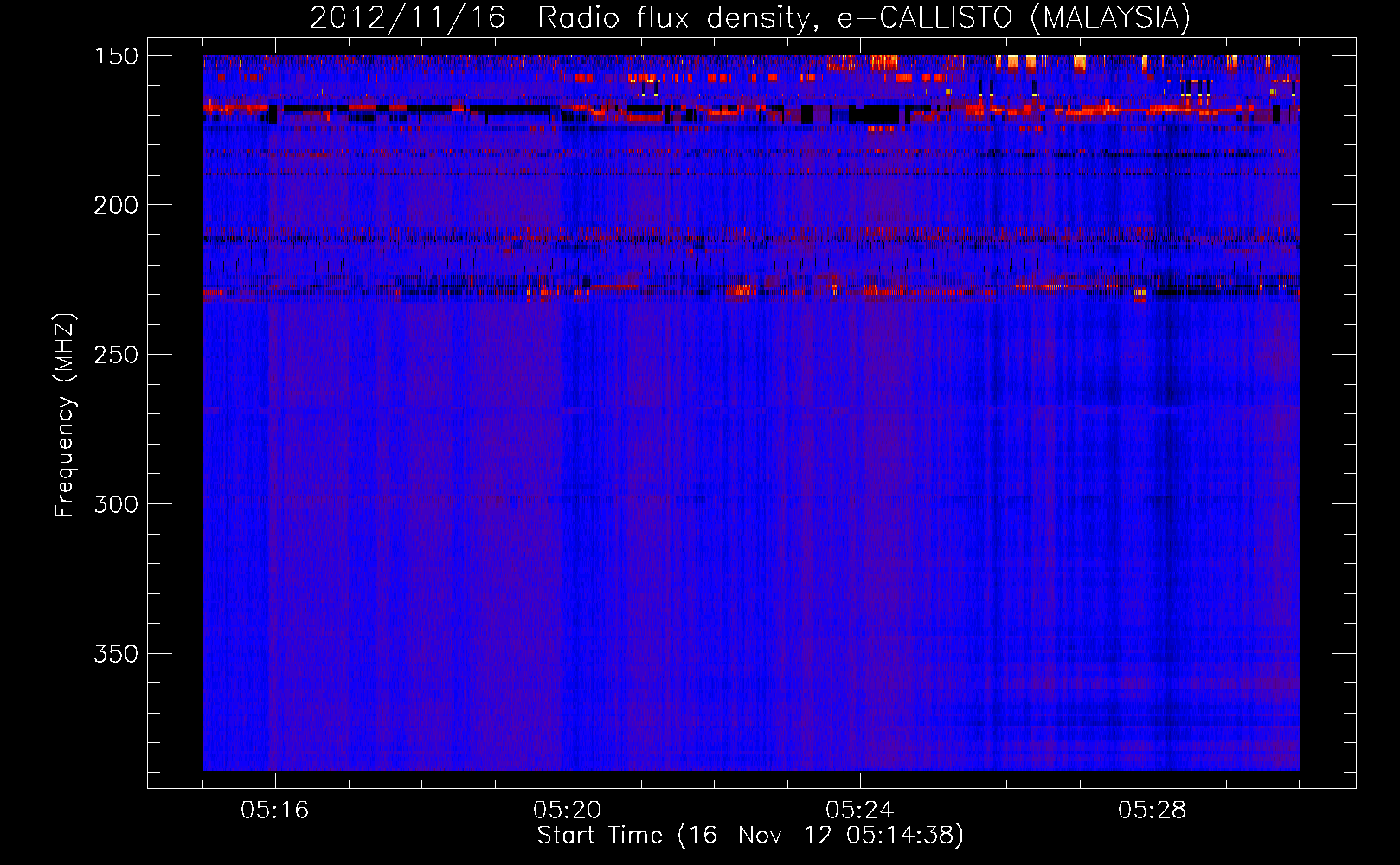Click the 05:20 time tick label
Screen dimensions: 1400x865
(x=568, y=811)
